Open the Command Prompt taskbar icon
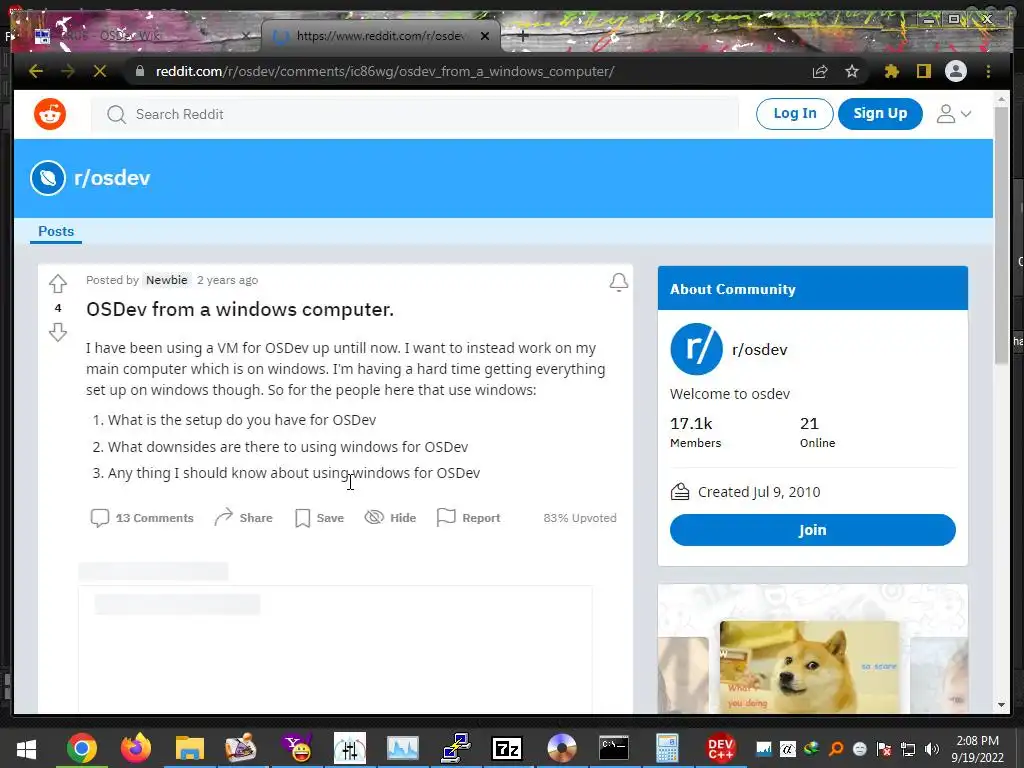 tap(614, 748)
